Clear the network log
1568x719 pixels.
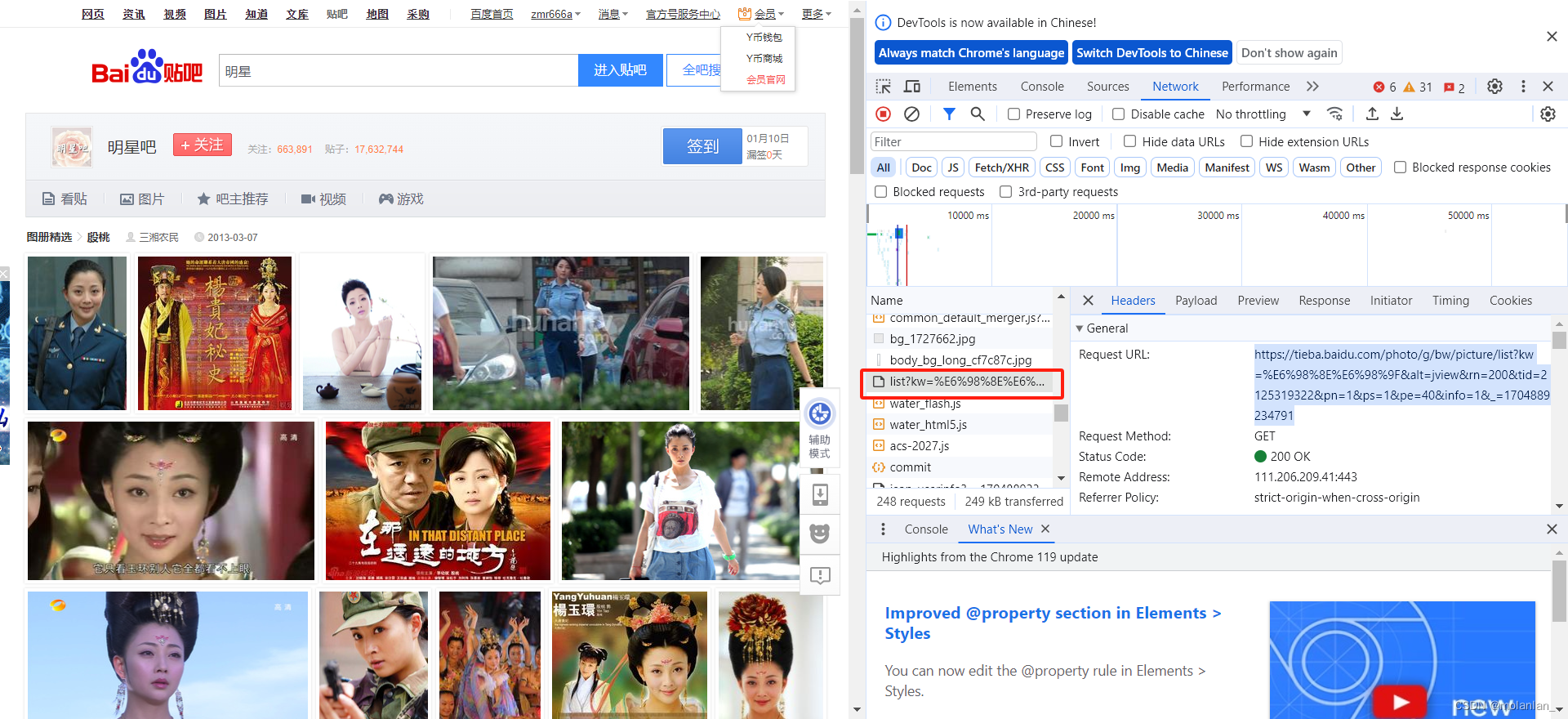tap(912, 114)
